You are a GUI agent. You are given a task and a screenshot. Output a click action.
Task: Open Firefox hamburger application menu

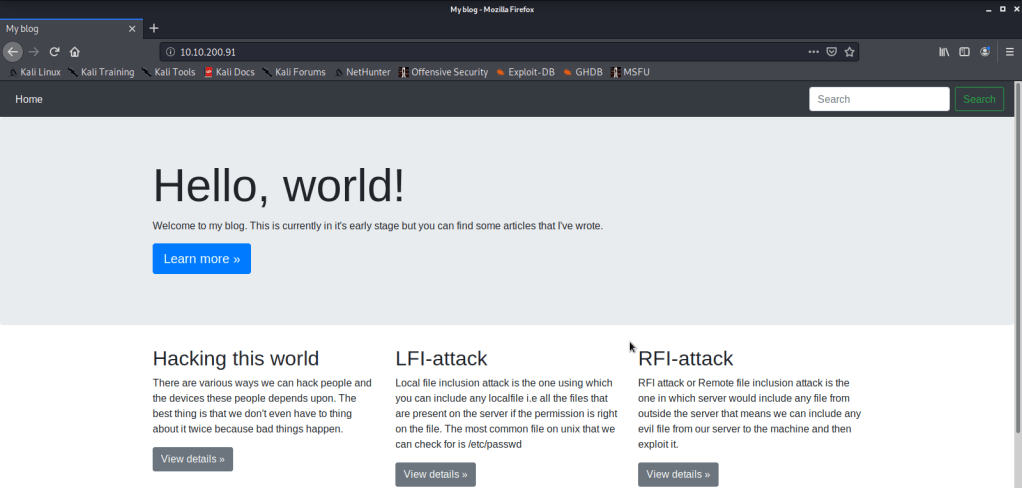click(1009, 52)
